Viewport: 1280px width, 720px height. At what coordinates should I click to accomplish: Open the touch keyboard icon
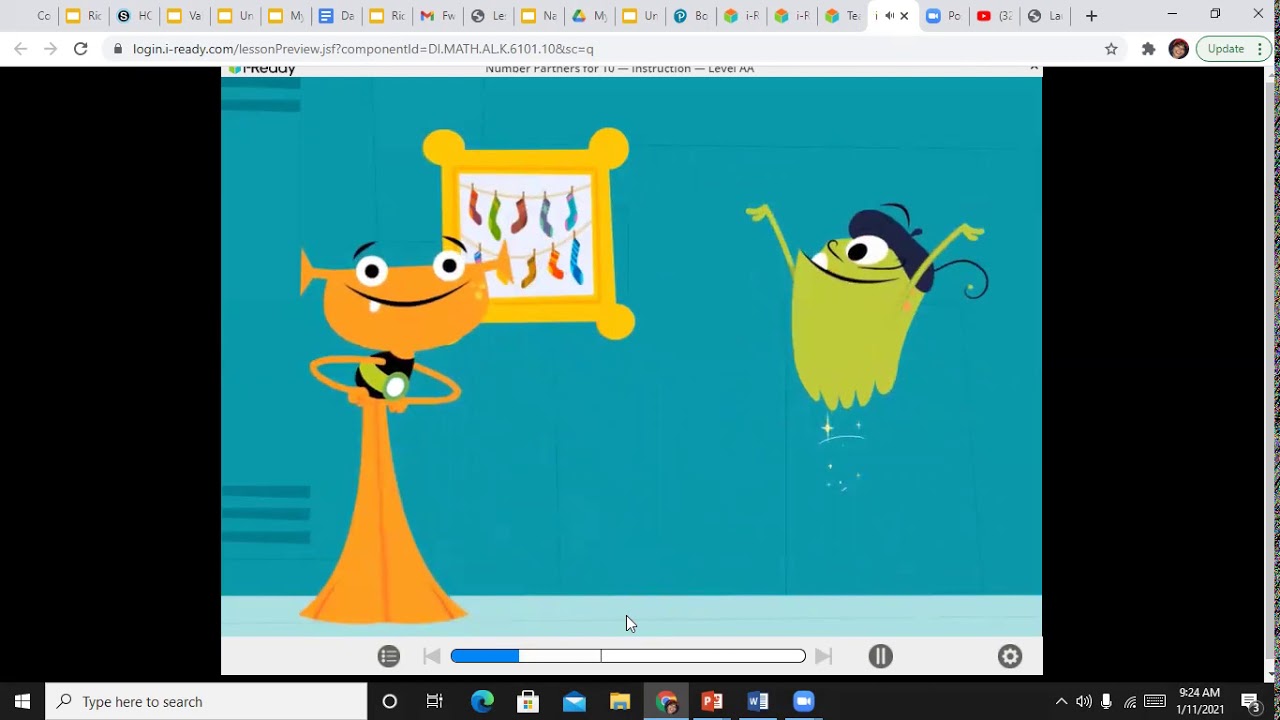point(1155,701)
